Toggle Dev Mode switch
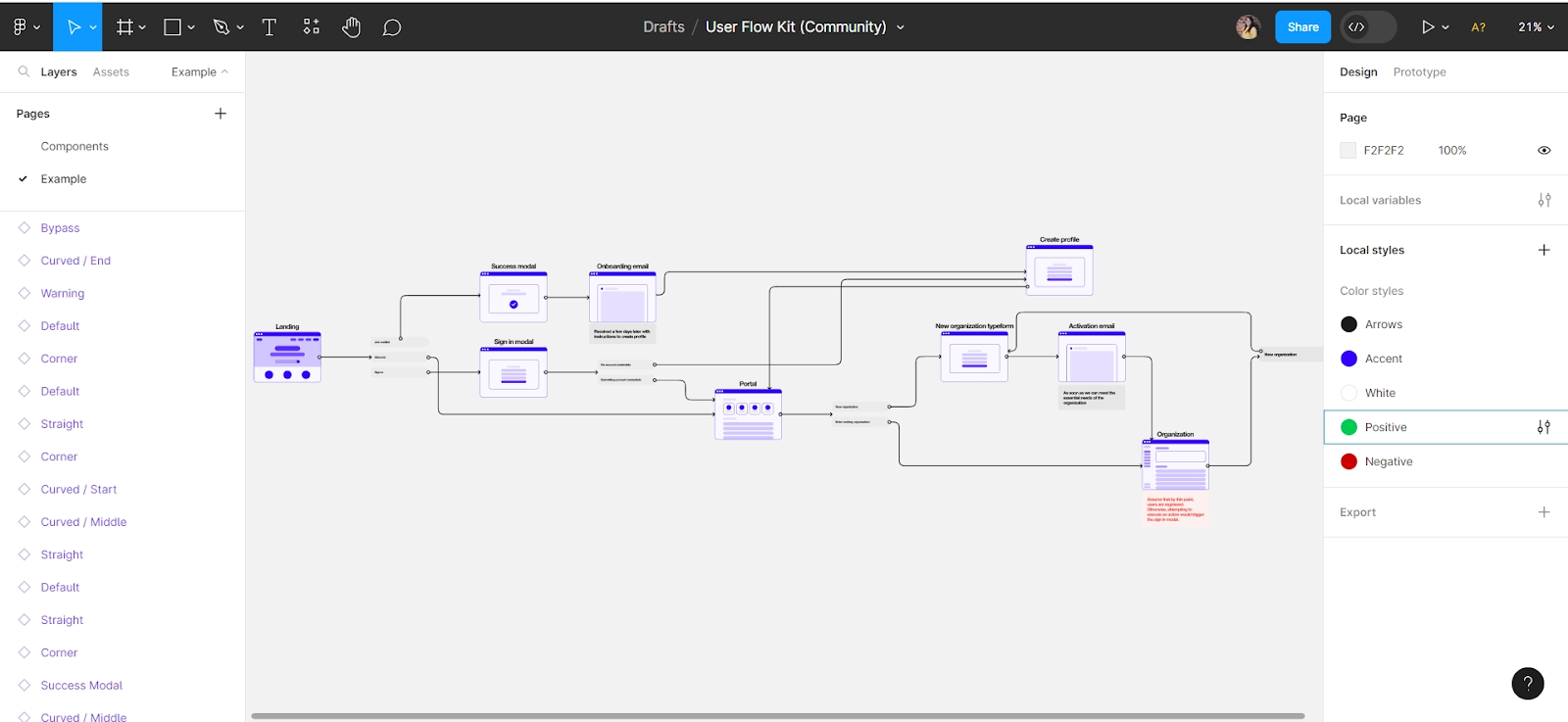Image resolution: width=1568 pixels, height=722 pixels. (x=1368, y=27)
